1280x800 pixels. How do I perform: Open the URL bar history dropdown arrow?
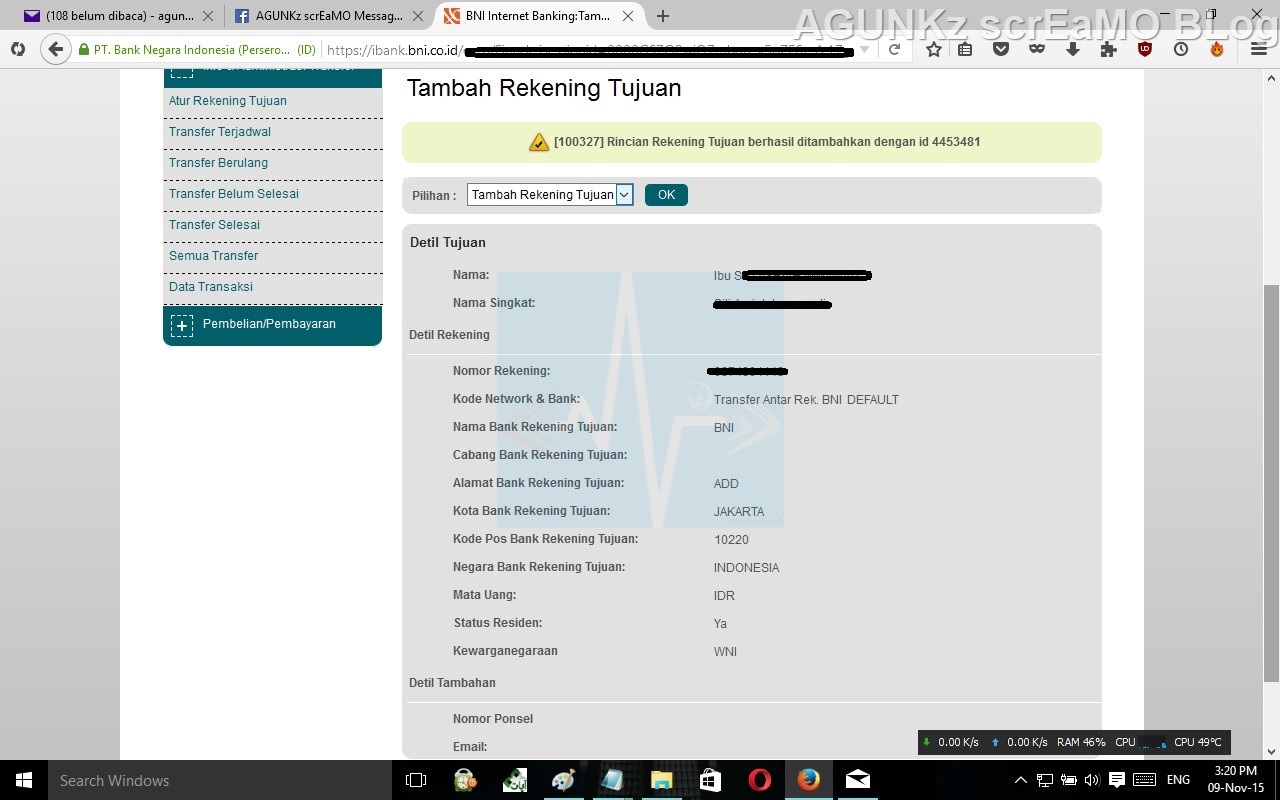866,50
